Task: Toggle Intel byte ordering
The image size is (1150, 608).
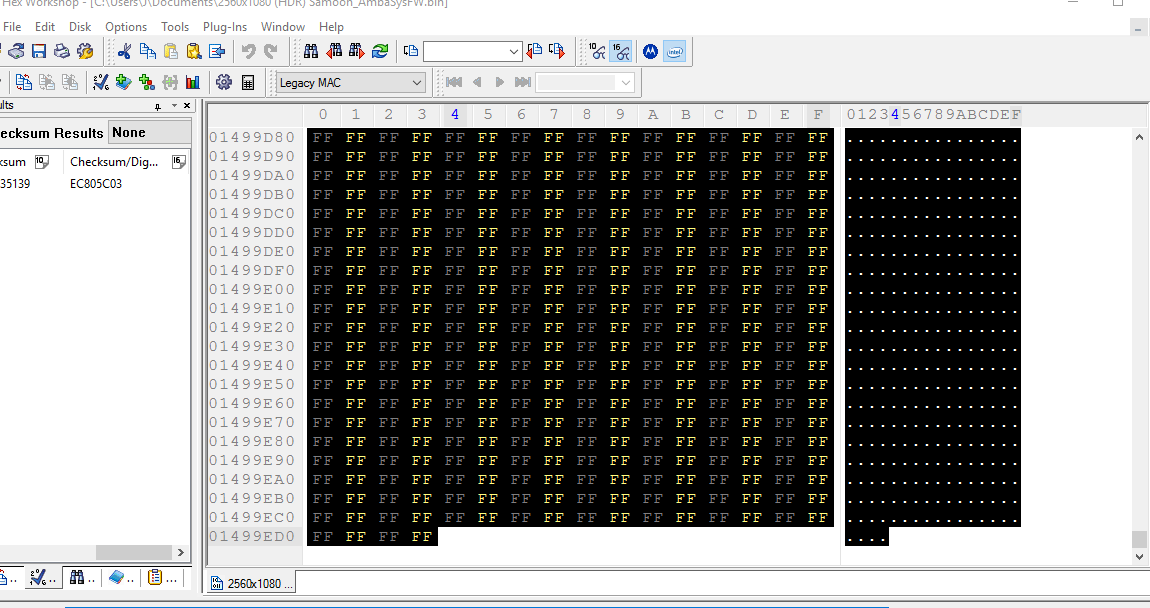Action: click(675, 51)
